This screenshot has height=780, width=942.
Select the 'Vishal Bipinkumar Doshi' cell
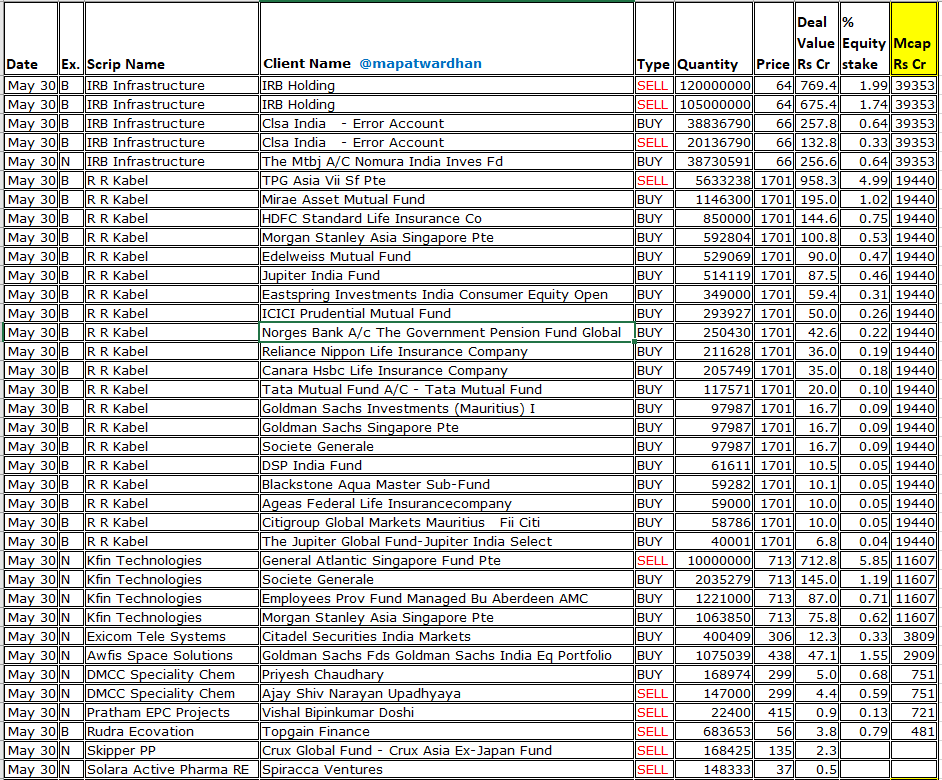pos(447,713)
